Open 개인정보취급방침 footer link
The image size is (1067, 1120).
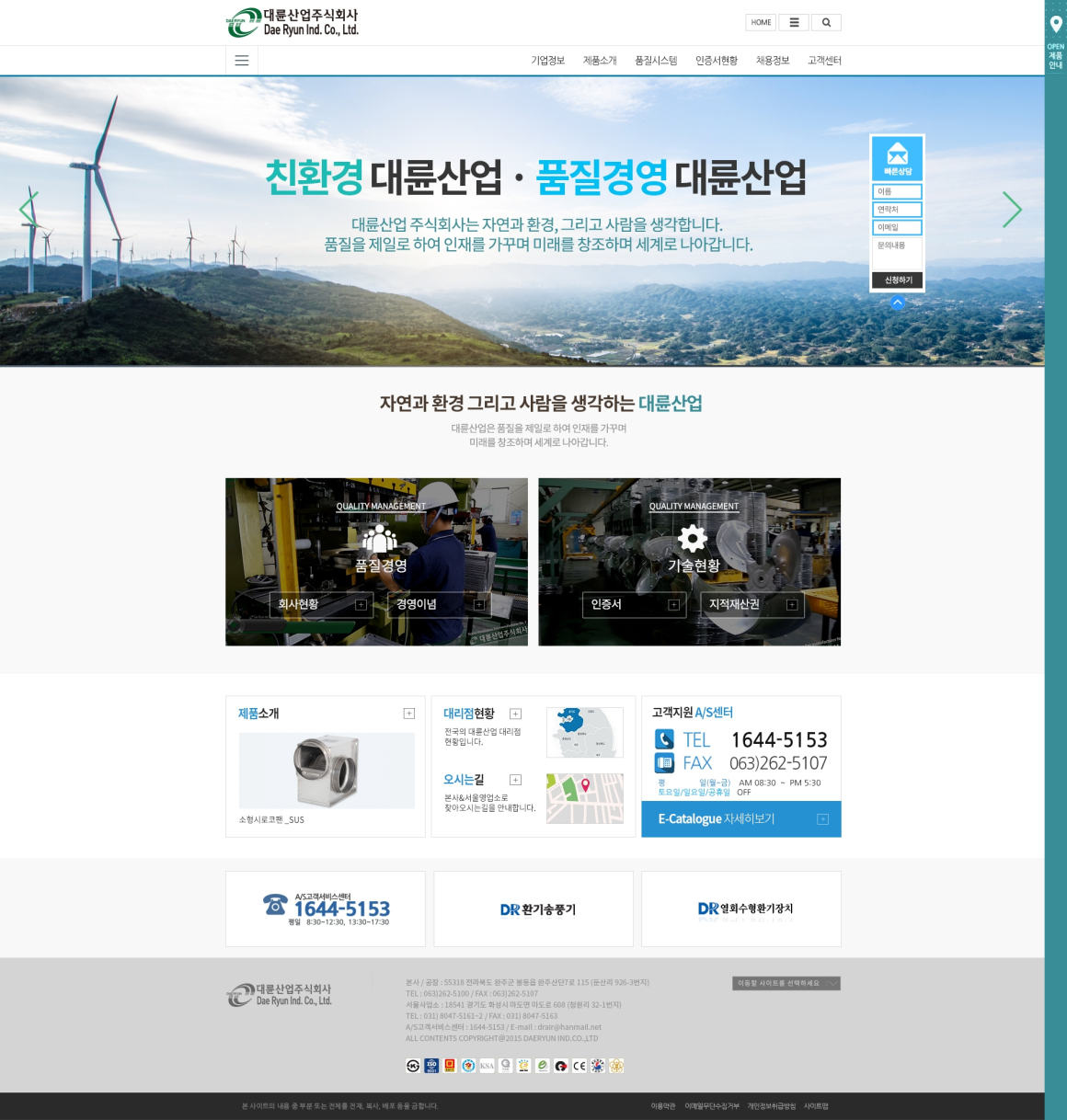click(772, 1106)
